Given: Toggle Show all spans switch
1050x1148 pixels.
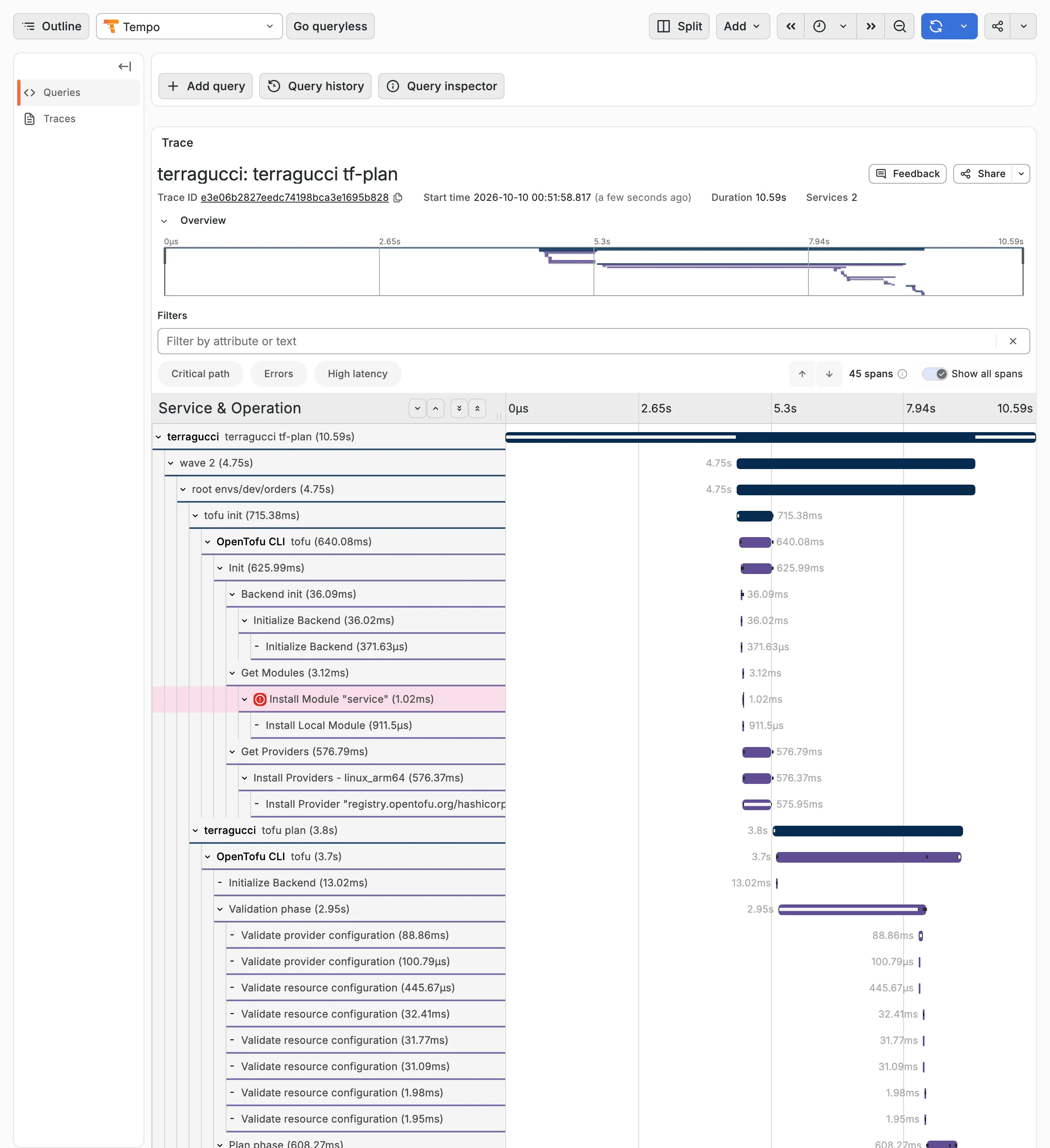Looking at the screenshot, I should pyautogui.click(x=934, y=374).
